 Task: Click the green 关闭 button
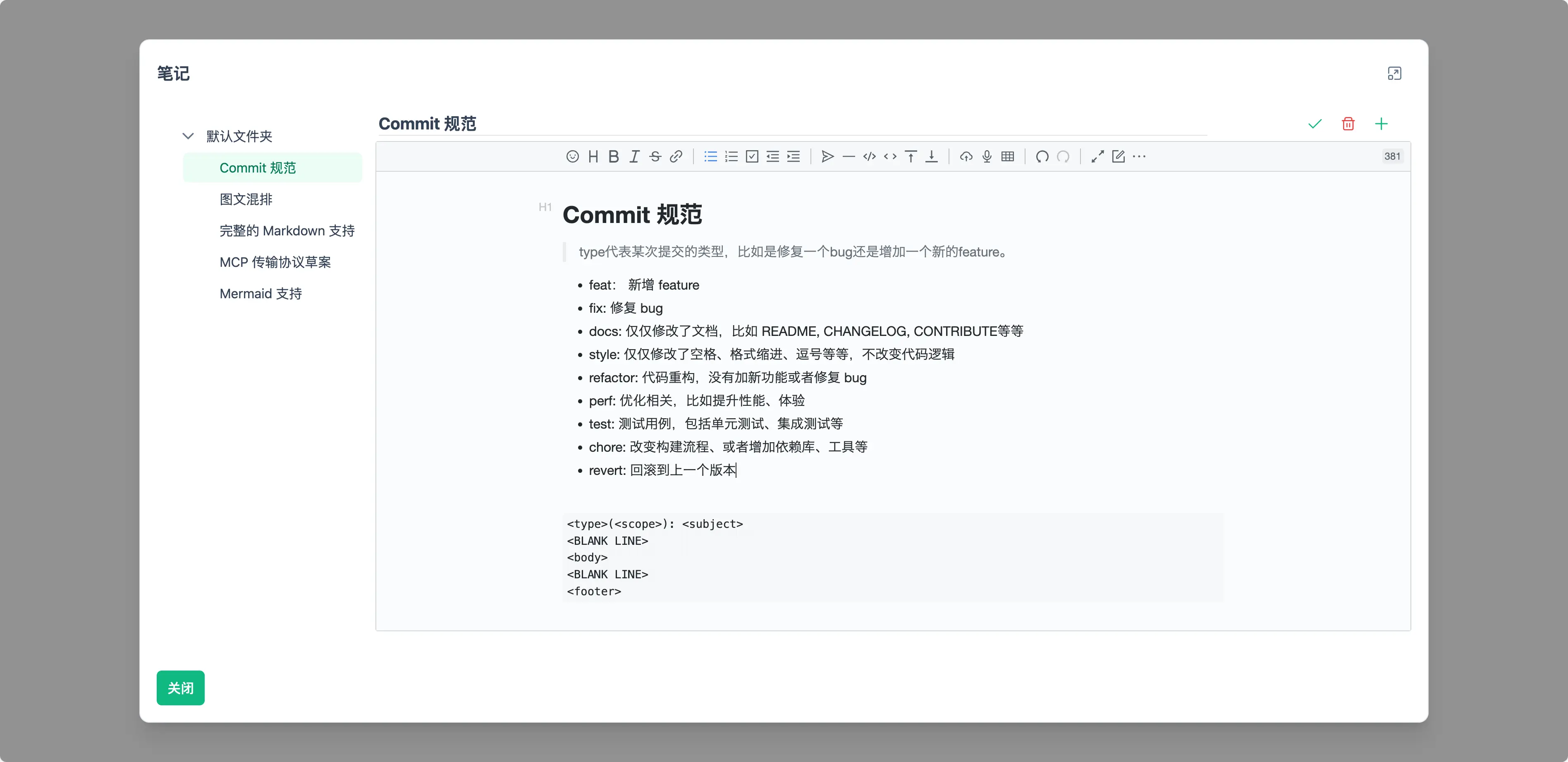(x=180, y=688)
